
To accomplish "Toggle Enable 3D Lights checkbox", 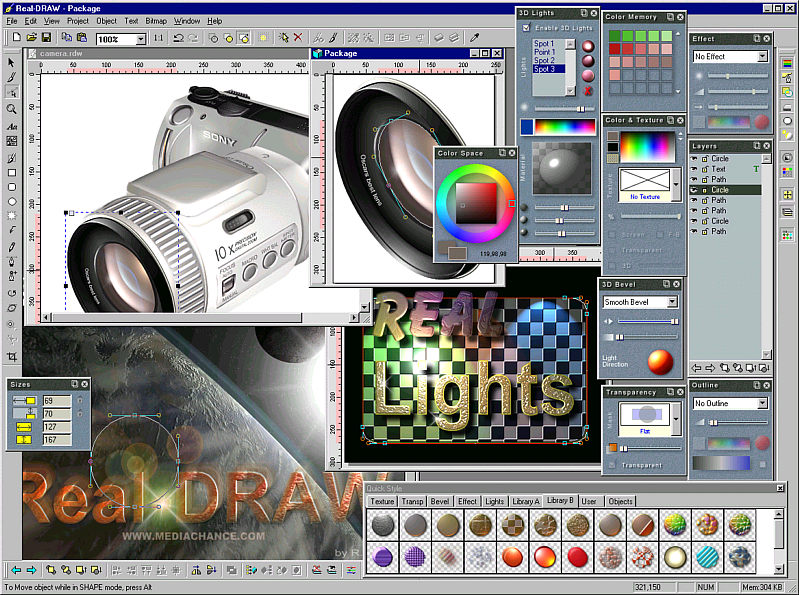I will coord(526,28).
